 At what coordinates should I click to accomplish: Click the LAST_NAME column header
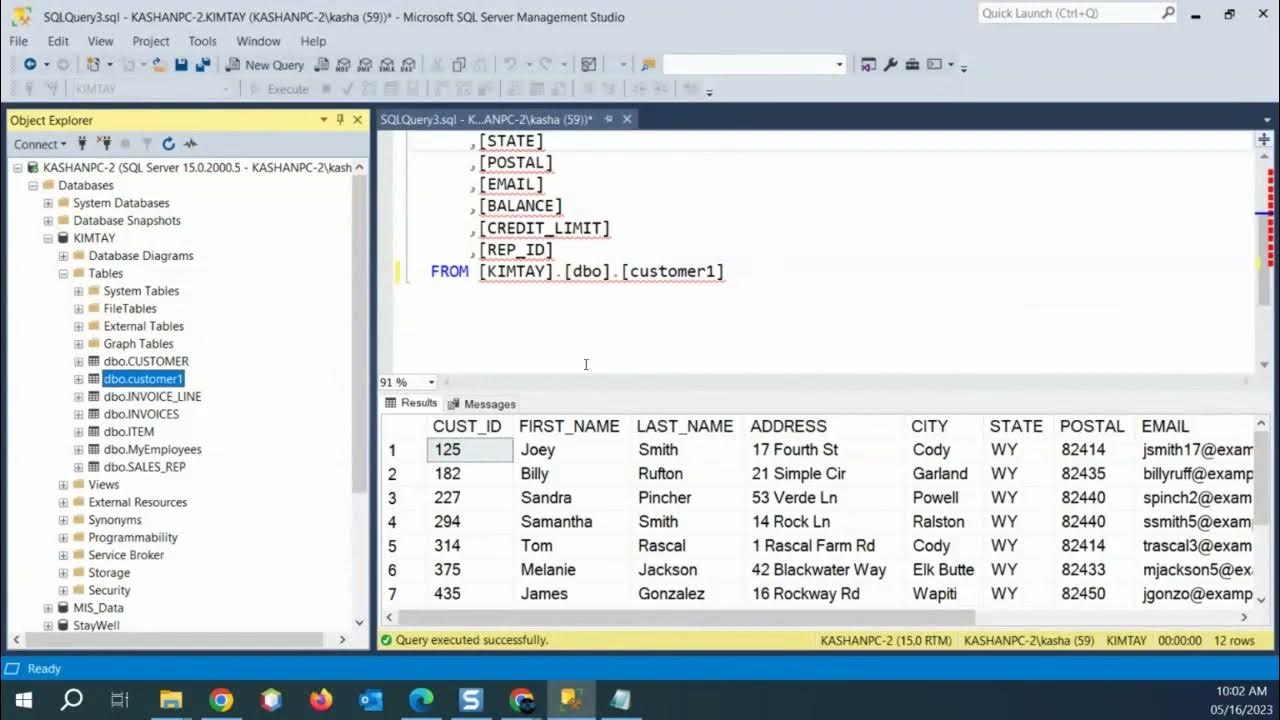685,426
